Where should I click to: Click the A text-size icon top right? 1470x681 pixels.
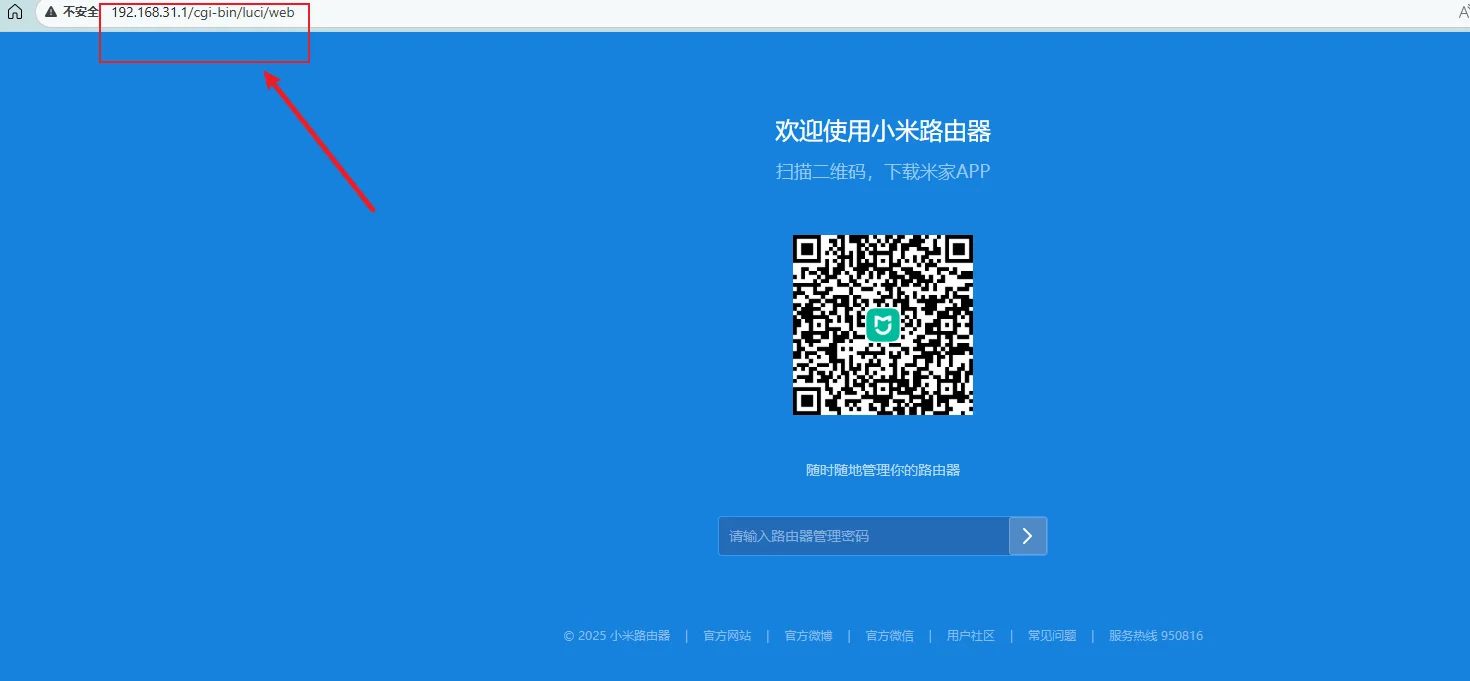1462,13
